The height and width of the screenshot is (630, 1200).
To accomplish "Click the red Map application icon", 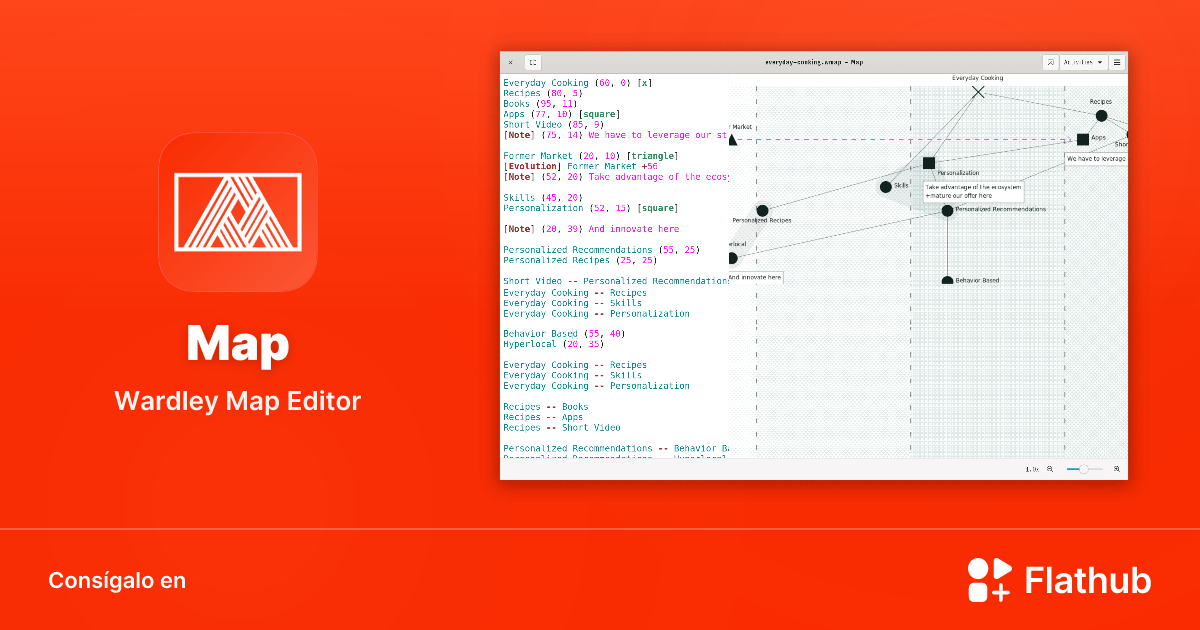I will tap(237, 215).
